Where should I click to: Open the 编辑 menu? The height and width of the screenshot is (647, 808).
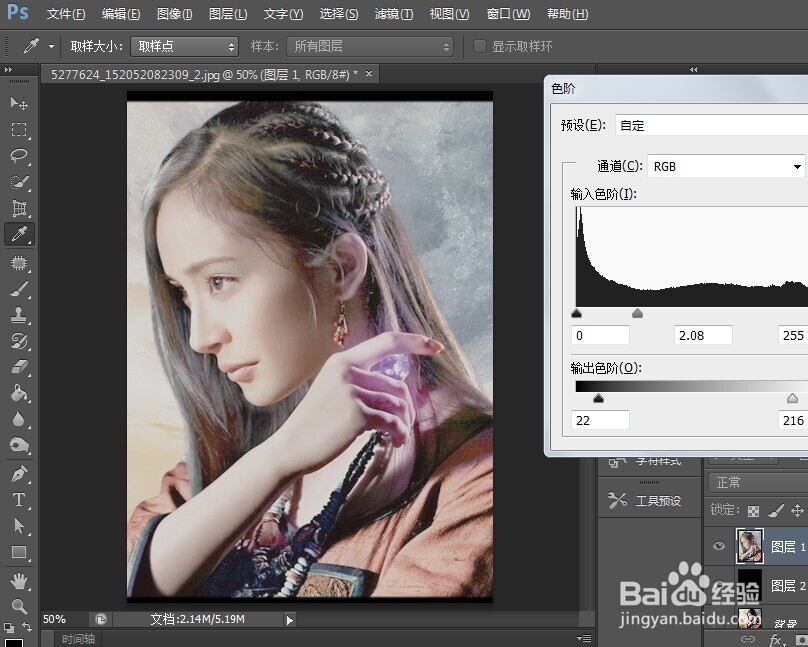click(x=121, y=14)
